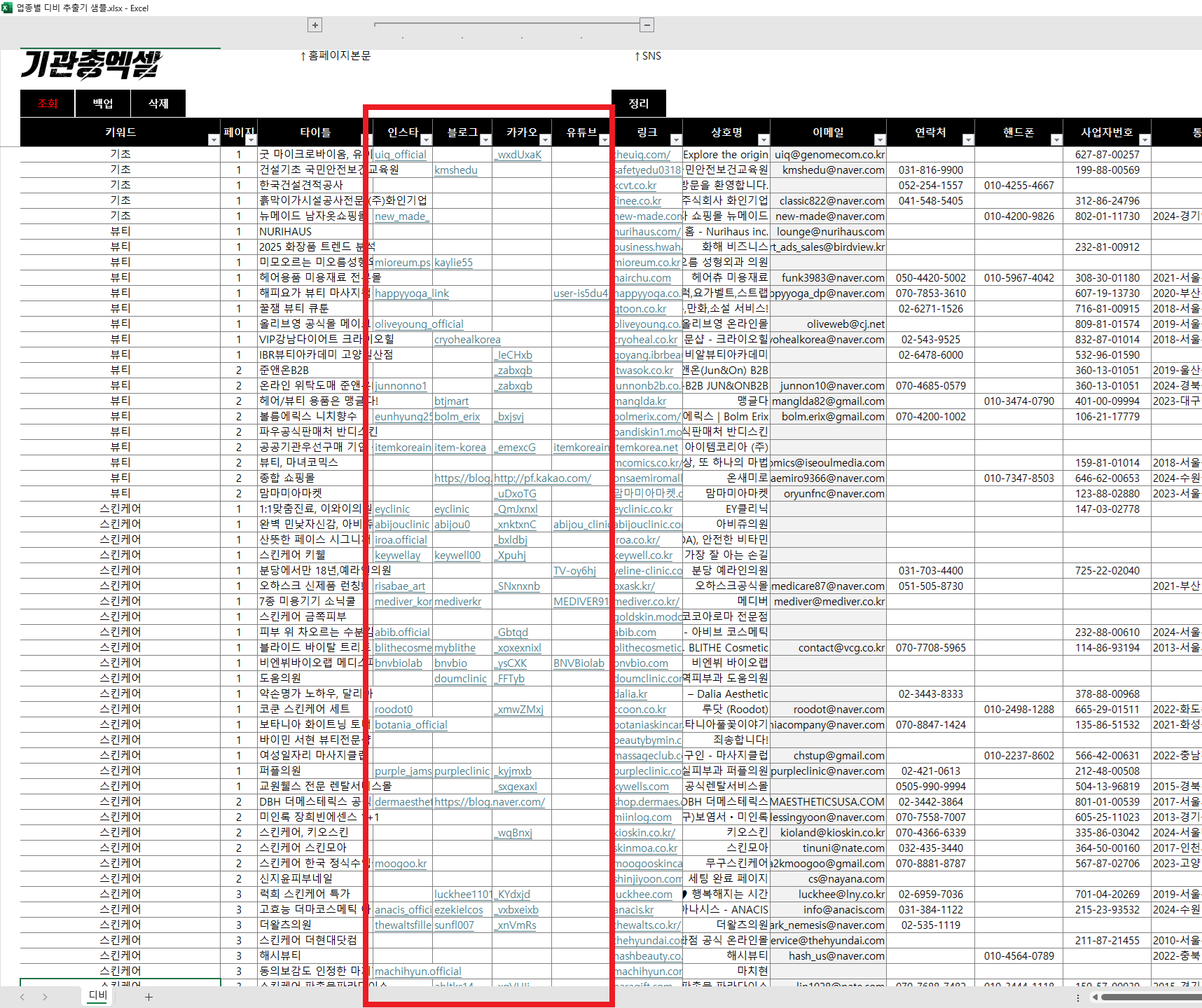
Task: Select business number 627-87-00257 cell
Action: [1107, 155]
